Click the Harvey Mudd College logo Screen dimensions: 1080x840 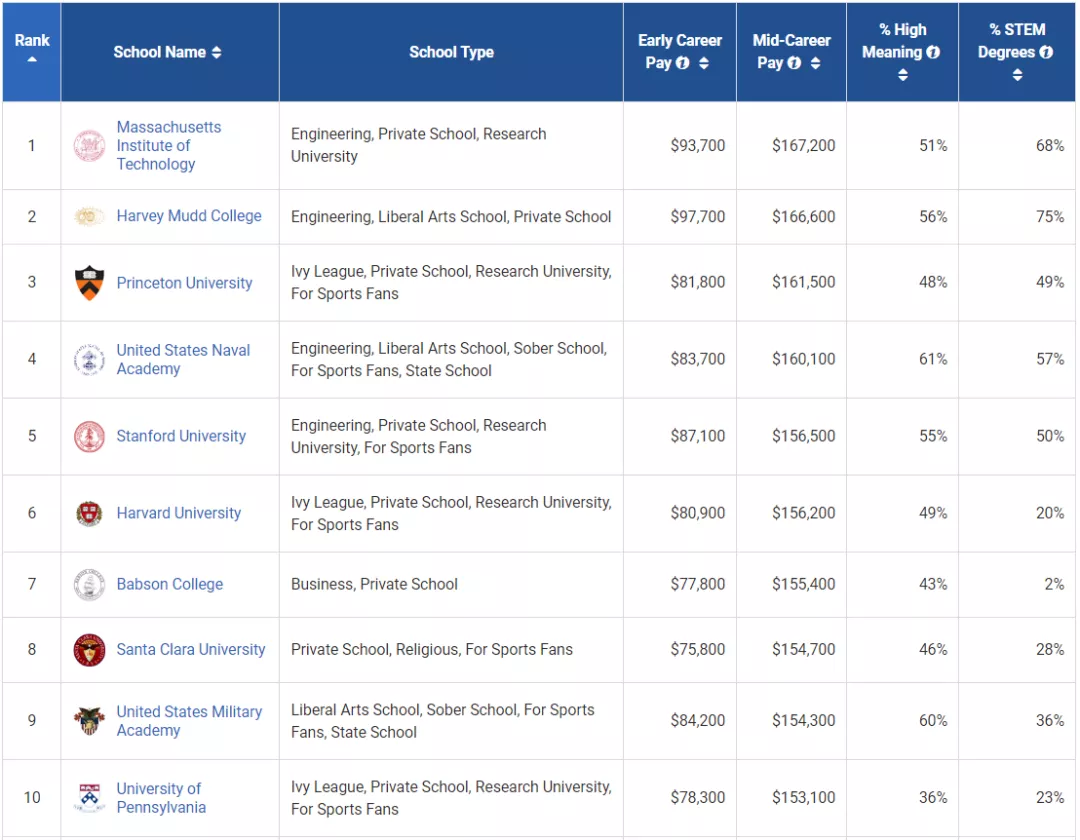click(x=90, y=216)
